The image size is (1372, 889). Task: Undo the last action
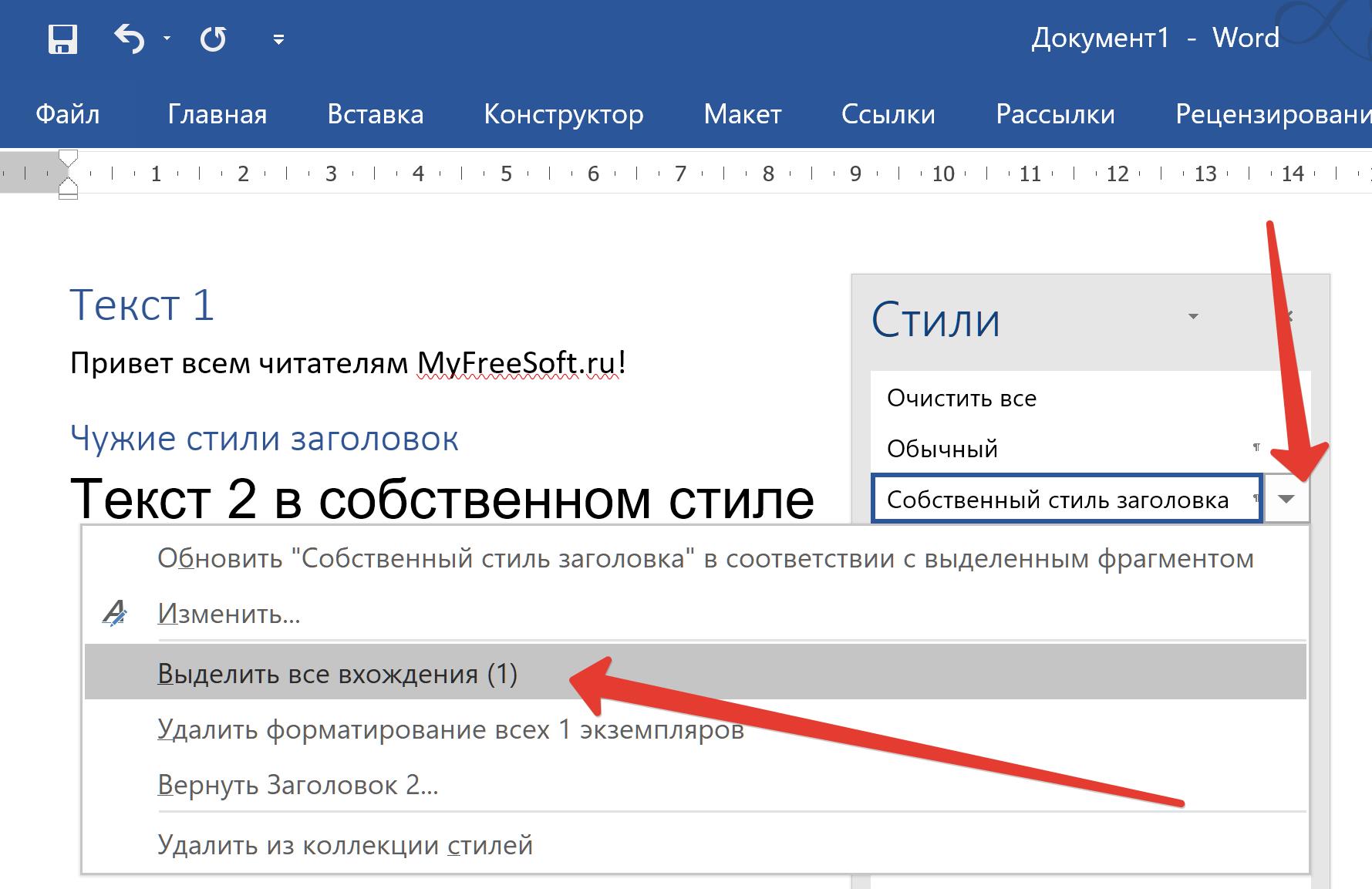click(129, 39)
